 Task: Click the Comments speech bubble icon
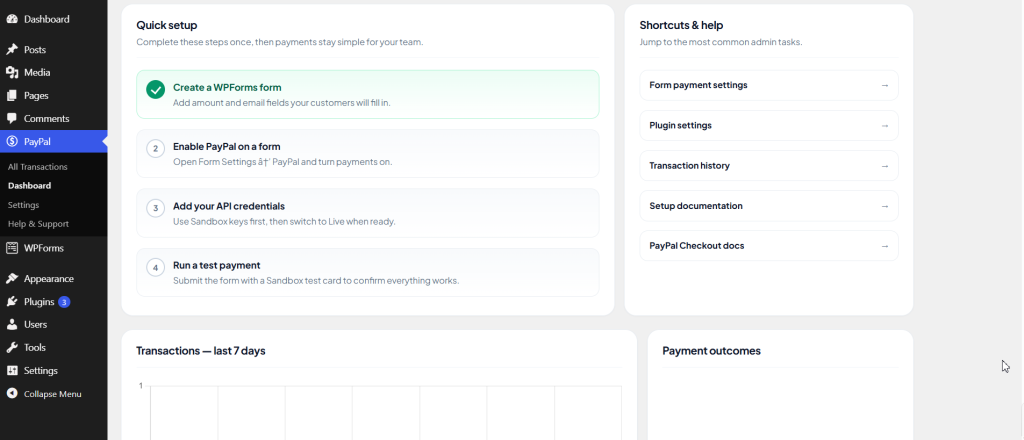[12, 119]
